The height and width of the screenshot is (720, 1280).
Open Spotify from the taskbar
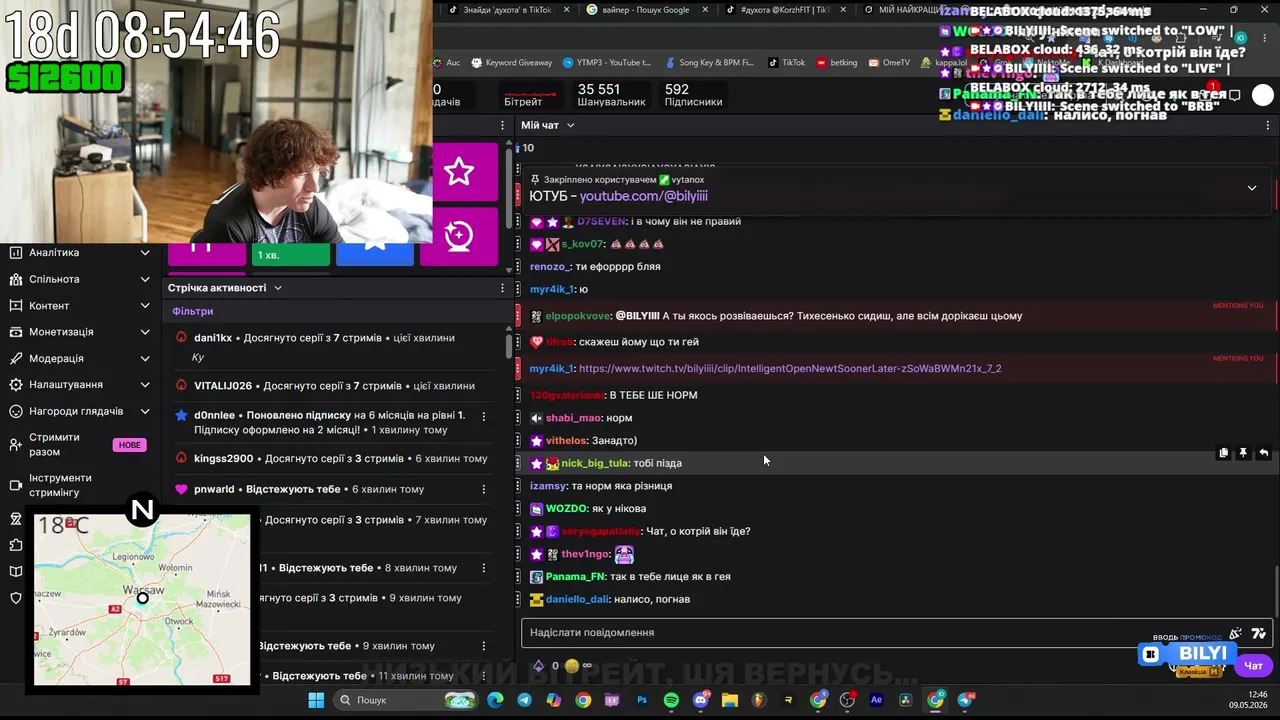[671, 700]
